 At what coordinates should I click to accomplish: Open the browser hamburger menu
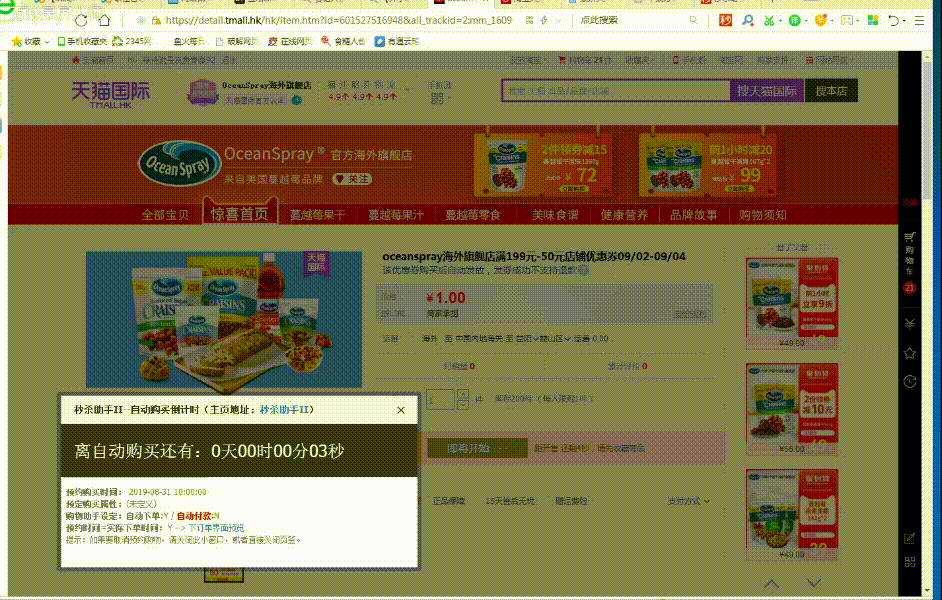(x=919, y=20)
